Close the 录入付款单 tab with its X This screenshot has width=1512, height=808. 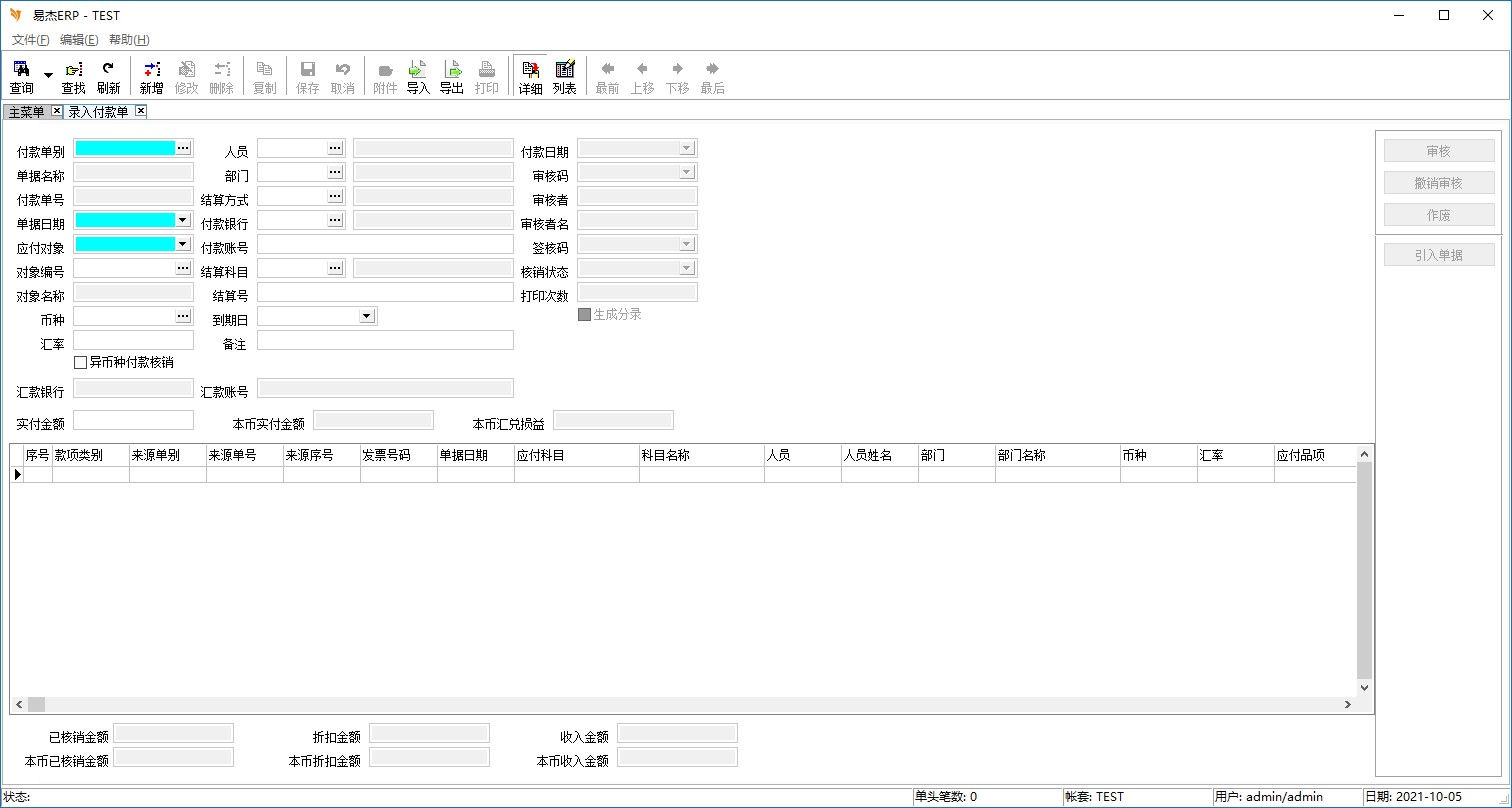click(x=141, y=111)
